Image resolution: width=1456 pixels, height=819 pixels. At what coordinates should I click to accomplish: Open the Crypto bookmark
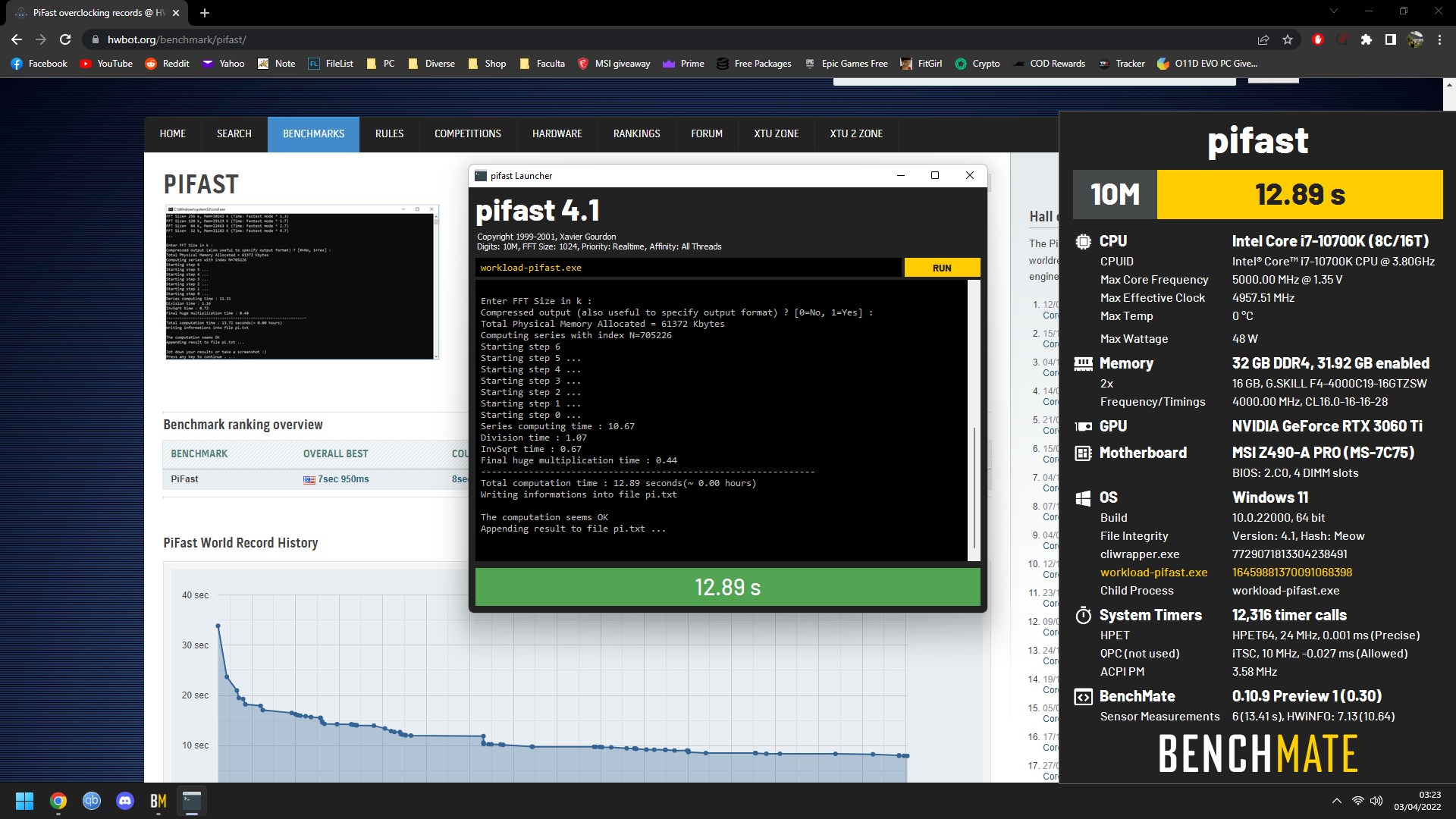pyautogui.click(x=977, y=64)
